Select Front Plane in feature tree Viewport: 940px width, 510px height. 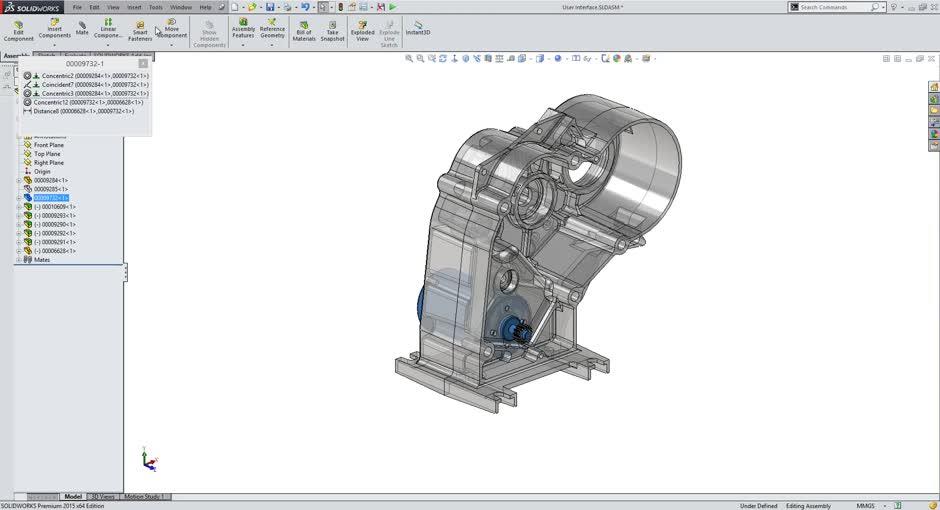pyautogui.click(x=48, y=145)
